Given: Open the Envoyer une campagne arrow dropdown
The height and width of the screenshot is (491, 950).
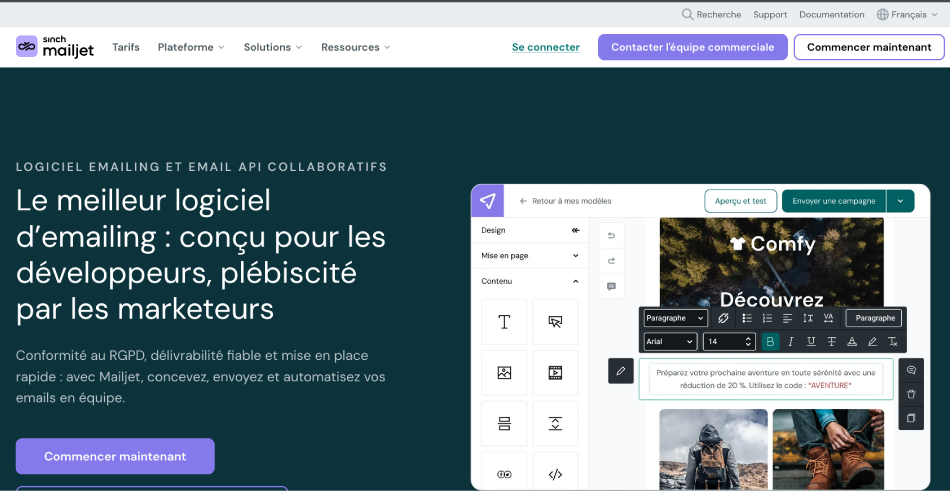Looking at the screenshot, I should click(x=900, y=201).
